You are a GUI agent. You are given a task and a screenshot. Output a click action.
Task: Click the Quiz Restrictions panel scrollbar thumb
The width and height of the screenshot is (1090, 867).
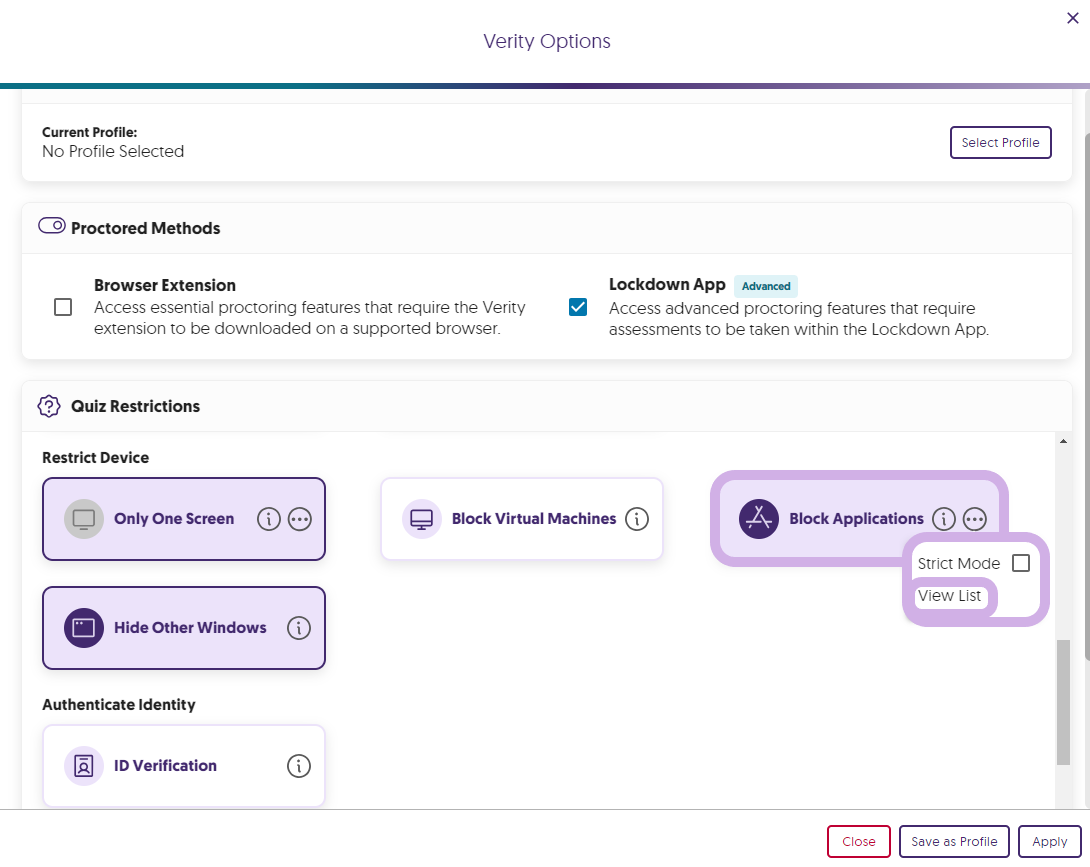(x=1063, y=702)
